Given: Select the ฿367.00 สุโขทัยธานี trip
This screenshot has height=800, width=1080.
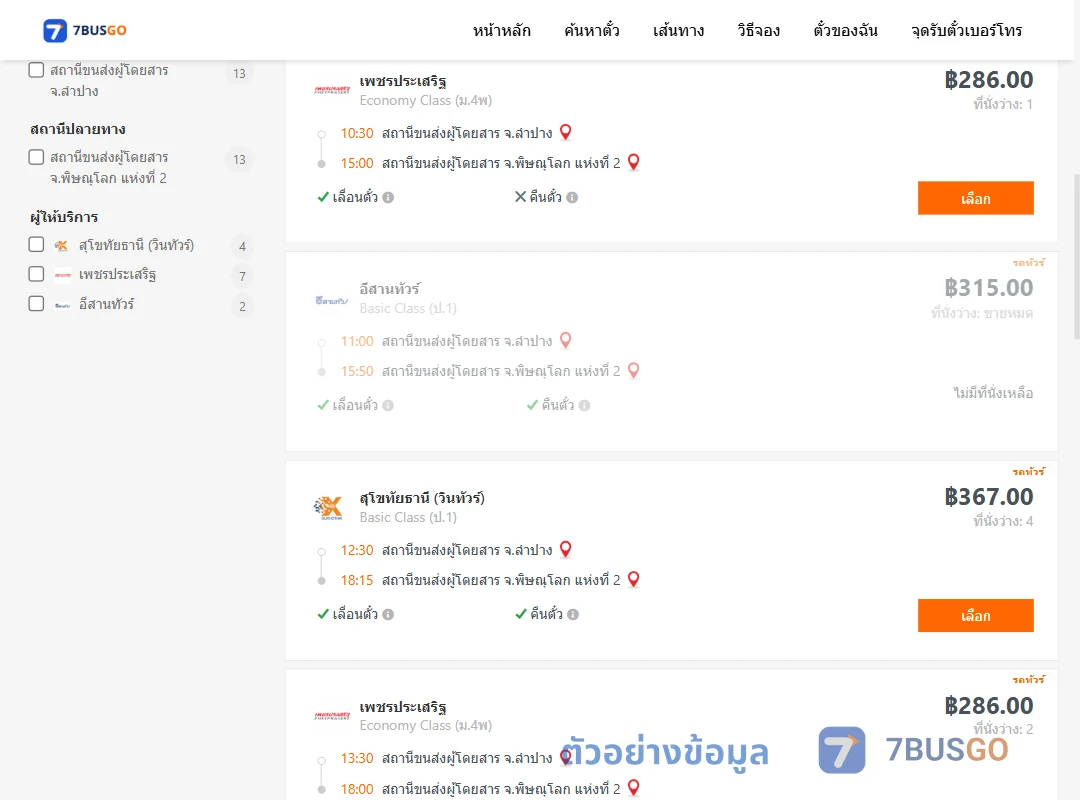Looking at the screenshot, I should coord(975,615).
